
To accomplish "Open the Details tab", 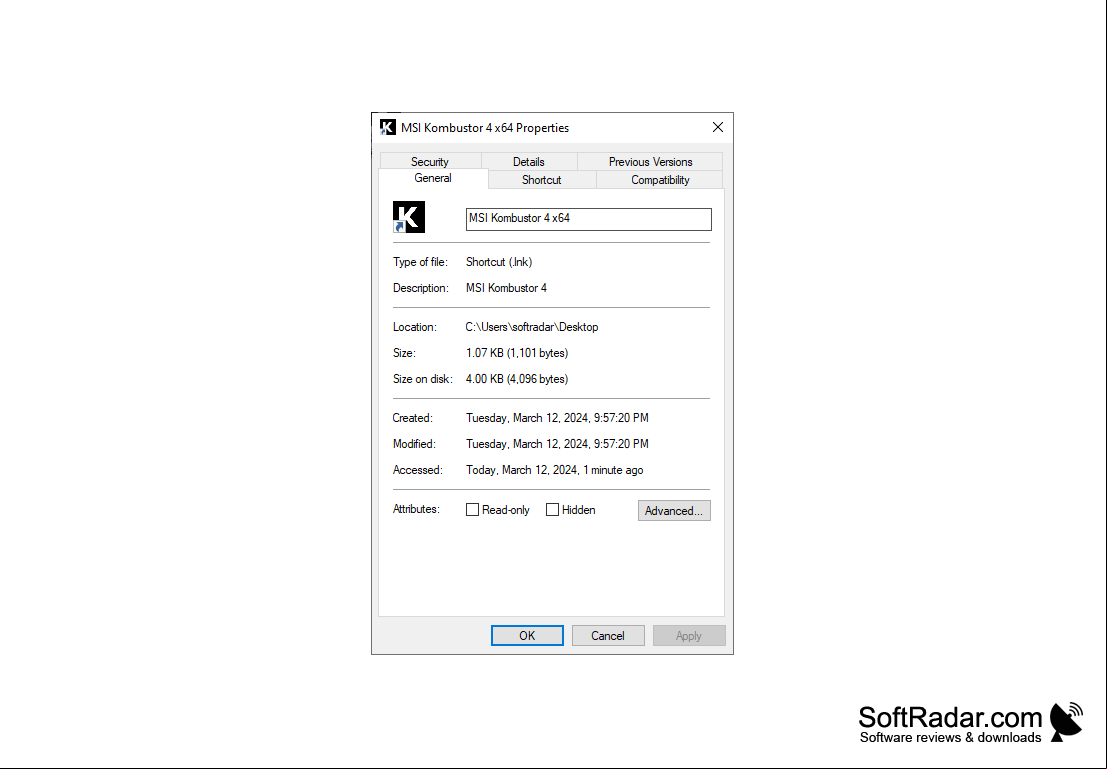I will [528, 162].
